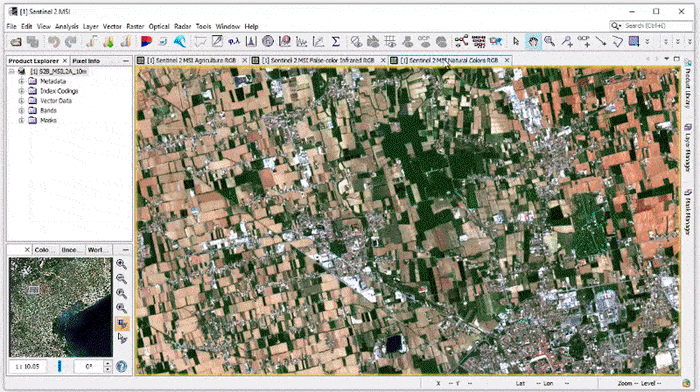Open the Raster menu
Screen dimensions: 700x392
pyautogui.click(x=135, y=26)
